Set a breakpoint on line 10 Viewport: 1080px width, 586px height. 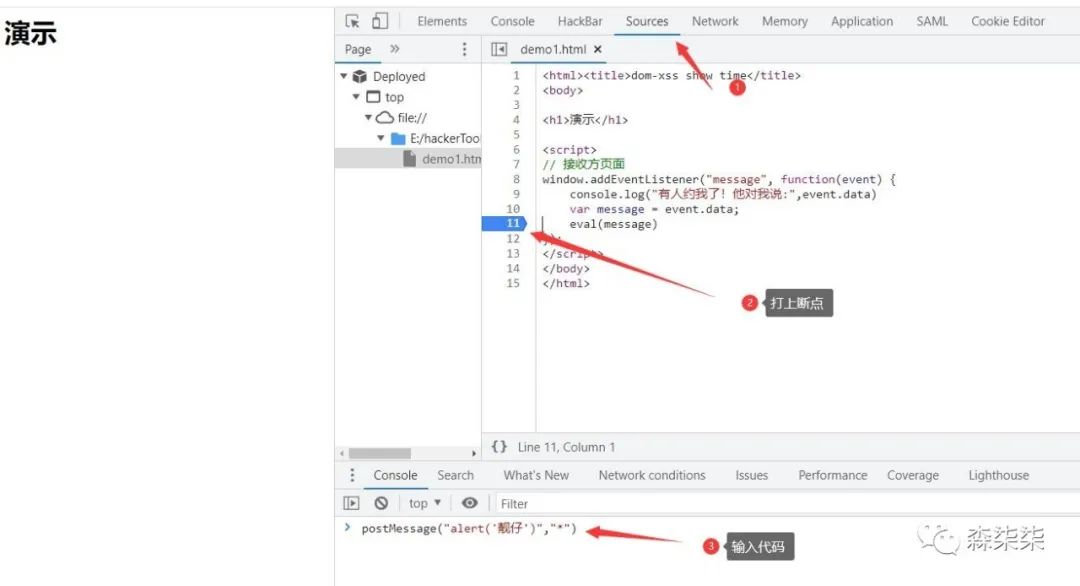(x=512, y=209)
